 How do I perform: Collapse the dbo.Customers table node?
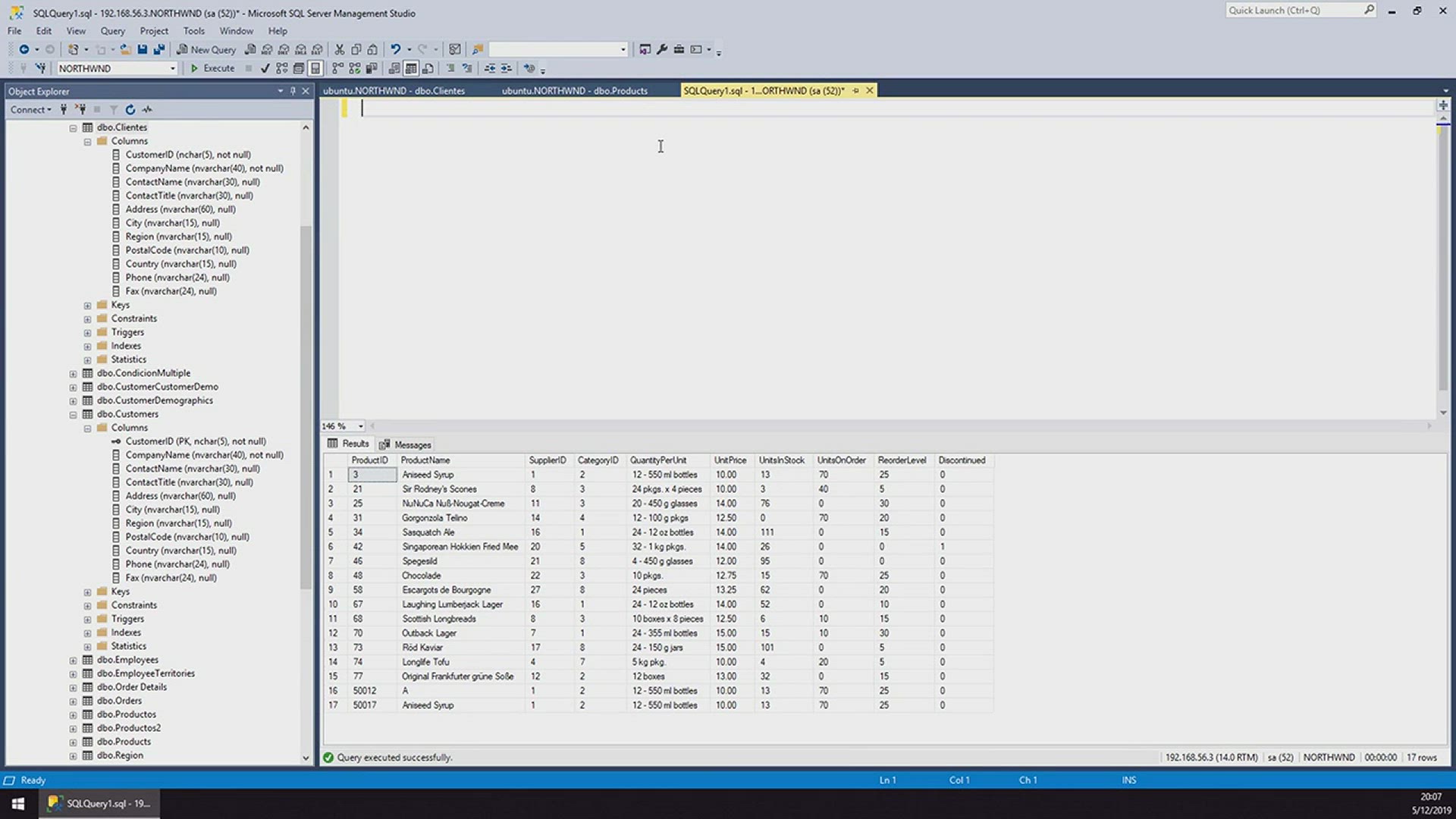[x=74, y=415]
